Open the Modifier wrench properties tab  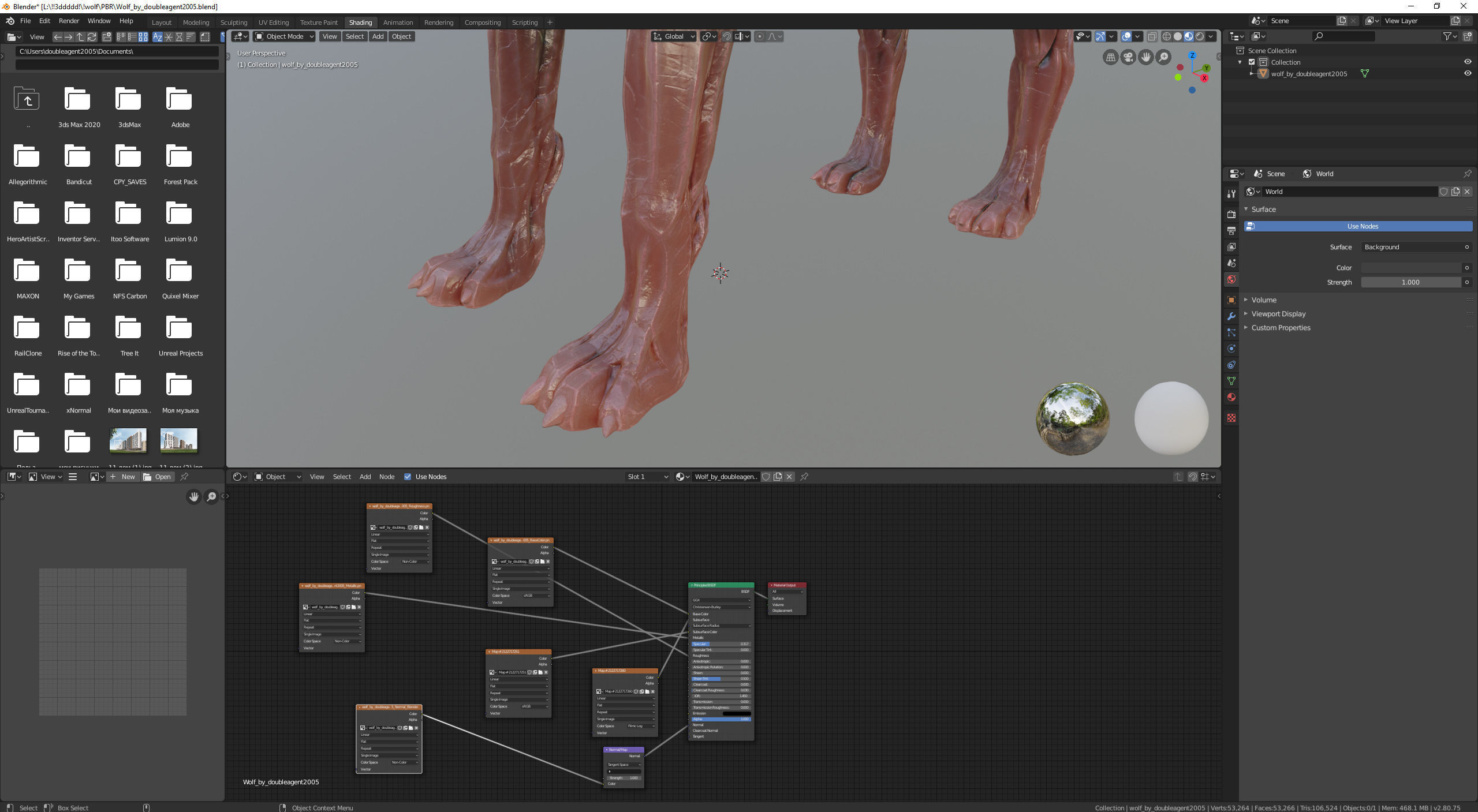pyautogui.click(x=1231, y=316)
